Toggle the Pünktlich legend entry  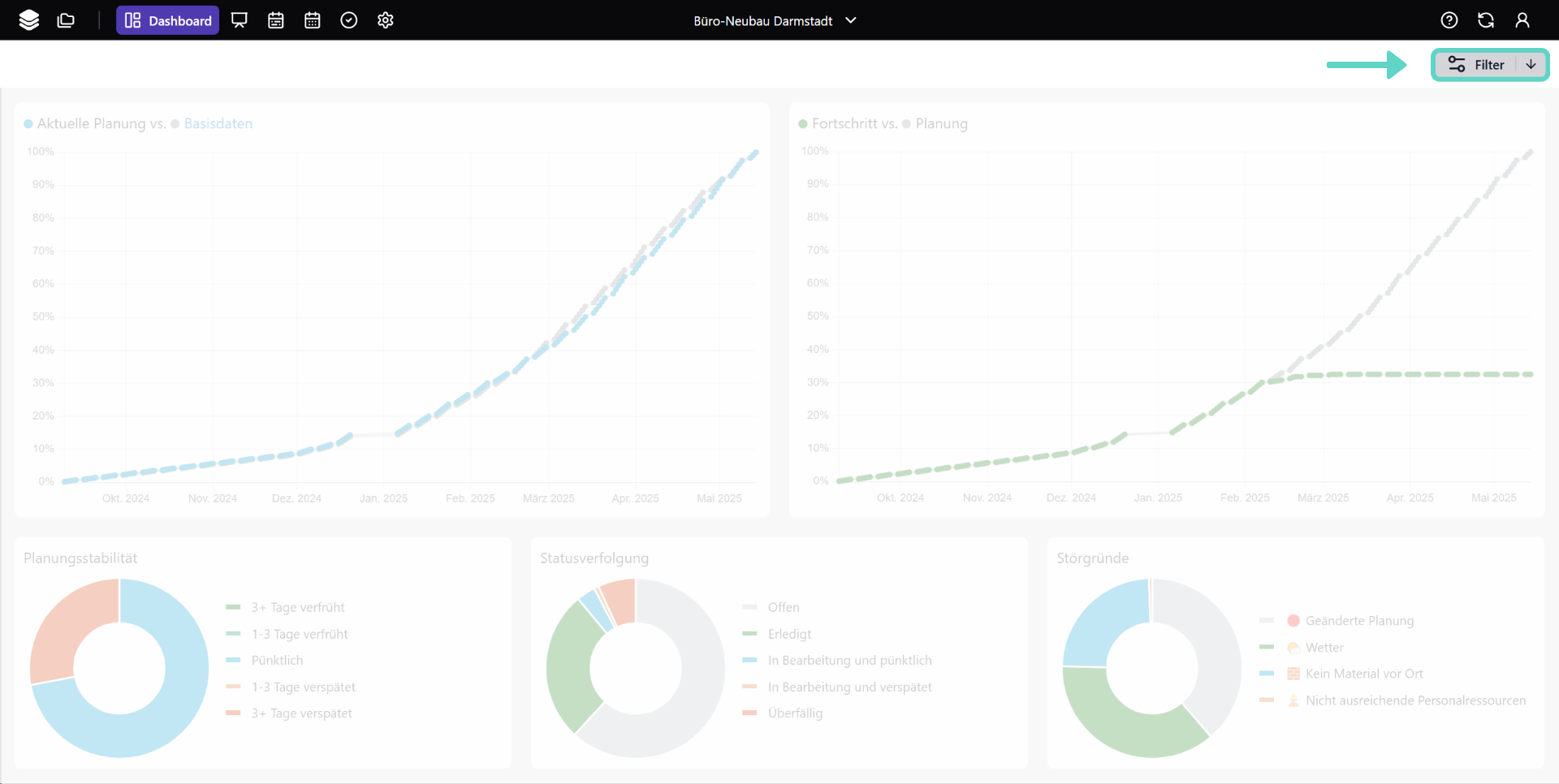point(277,661)
